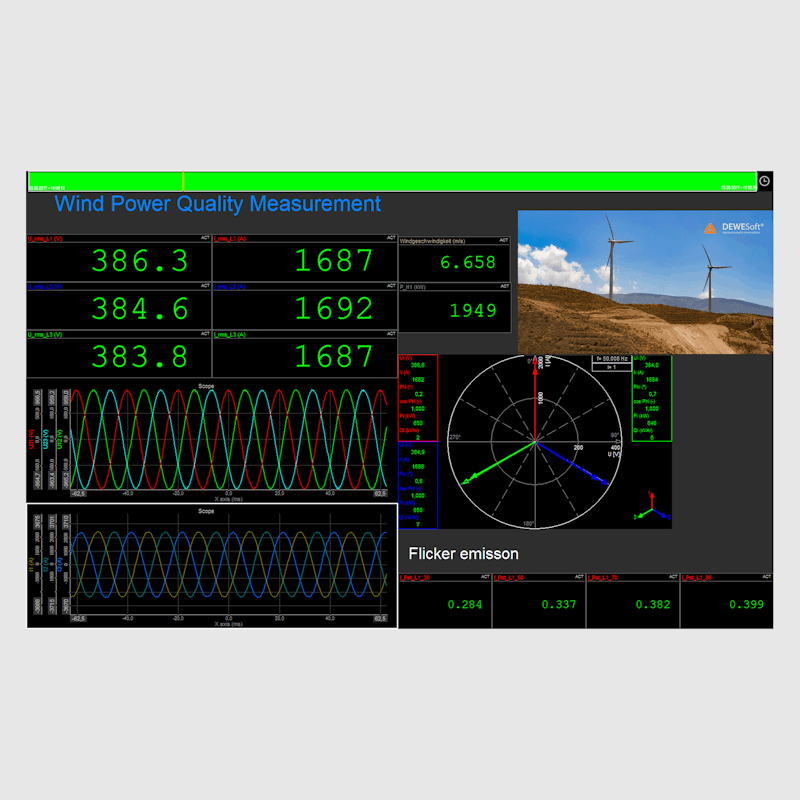This screenshot has width=800, height=800.
Task: Select the U_rms_L2 value 384.6
Action: point(140,309)
